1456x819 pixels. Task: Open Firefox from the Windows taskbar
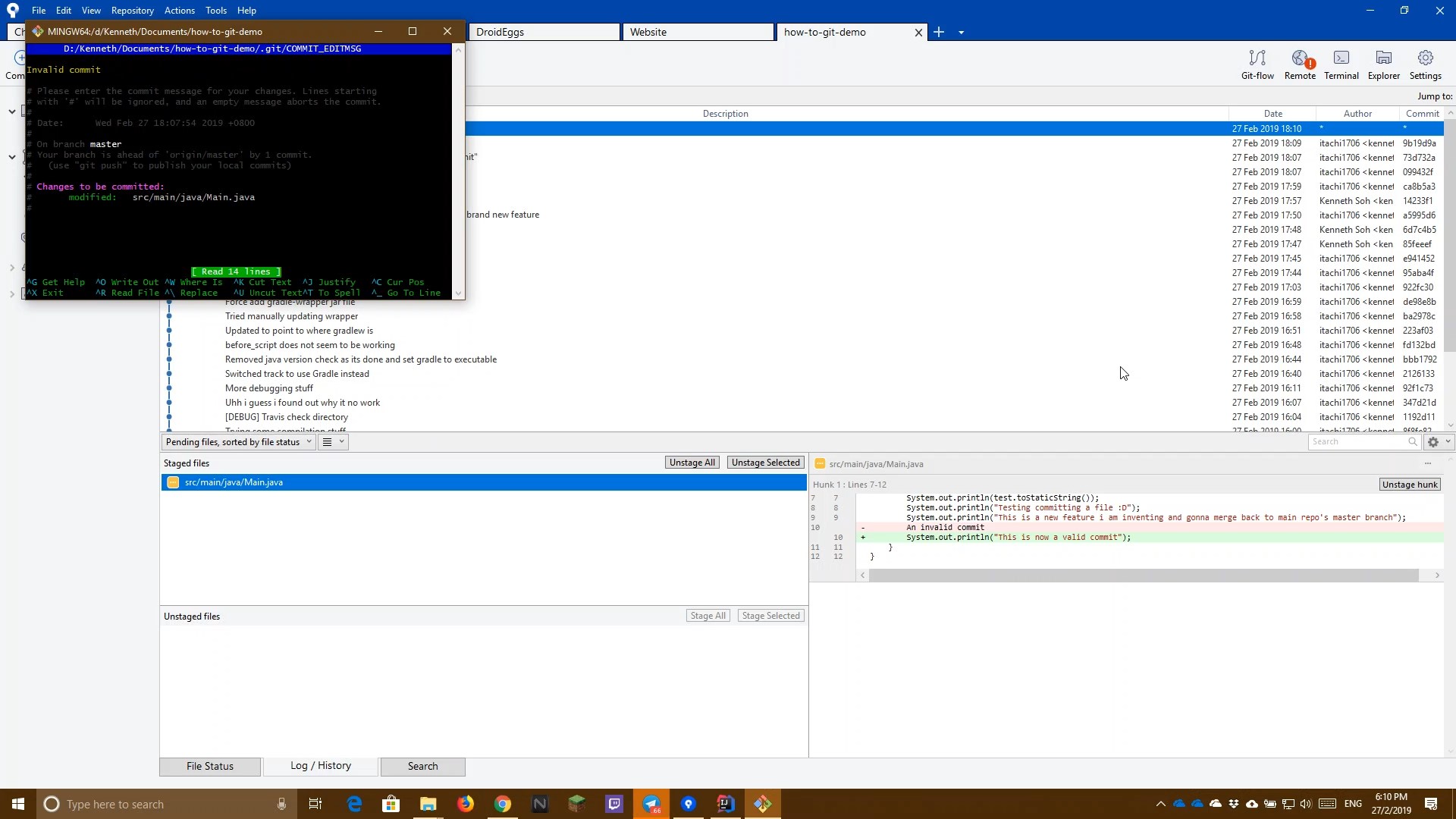(x=466, y=804)
